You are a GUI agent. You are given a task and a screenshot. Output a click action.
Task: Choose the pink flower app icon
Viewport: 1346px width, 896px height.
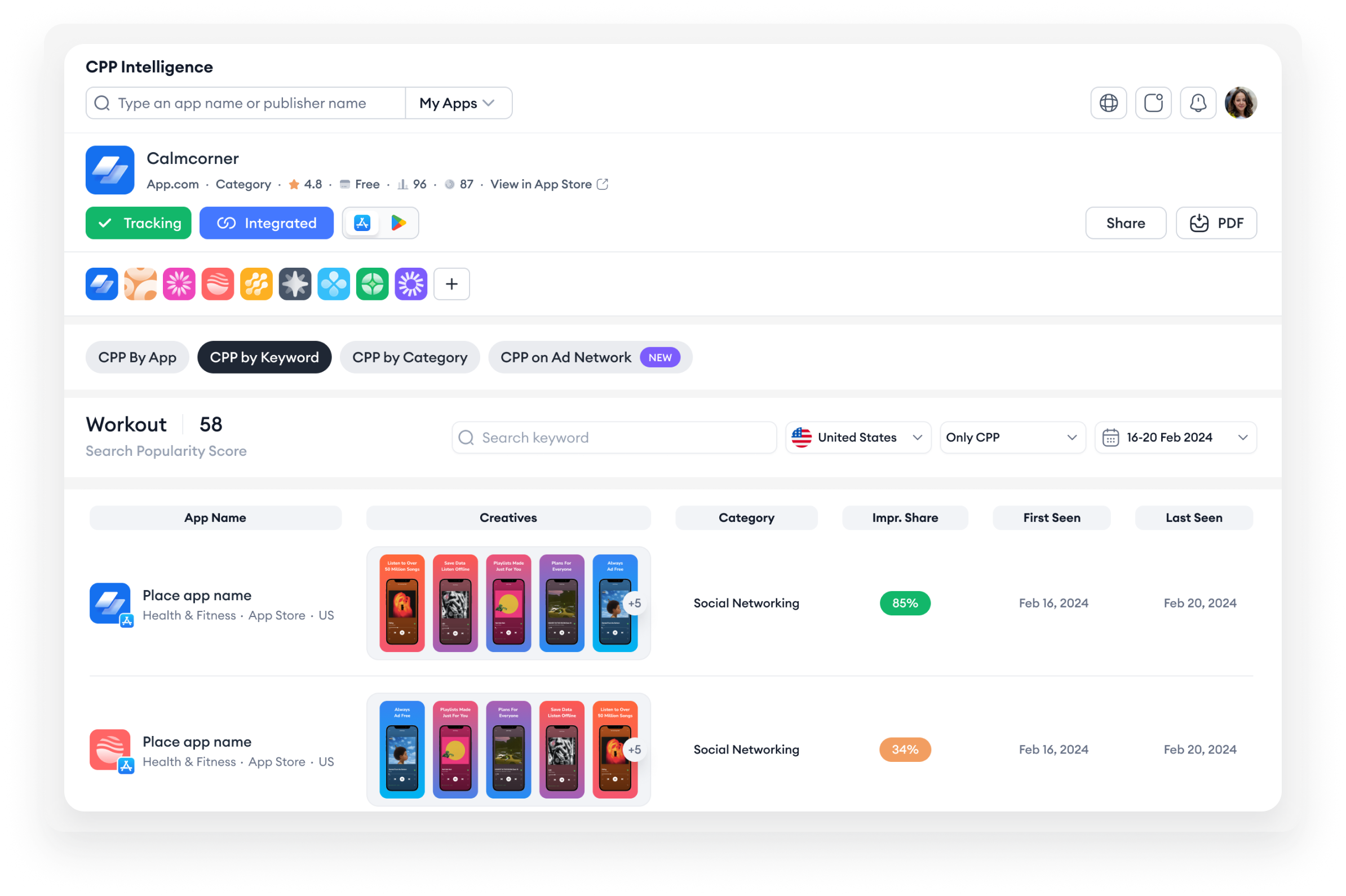click(x=179, y=284)
